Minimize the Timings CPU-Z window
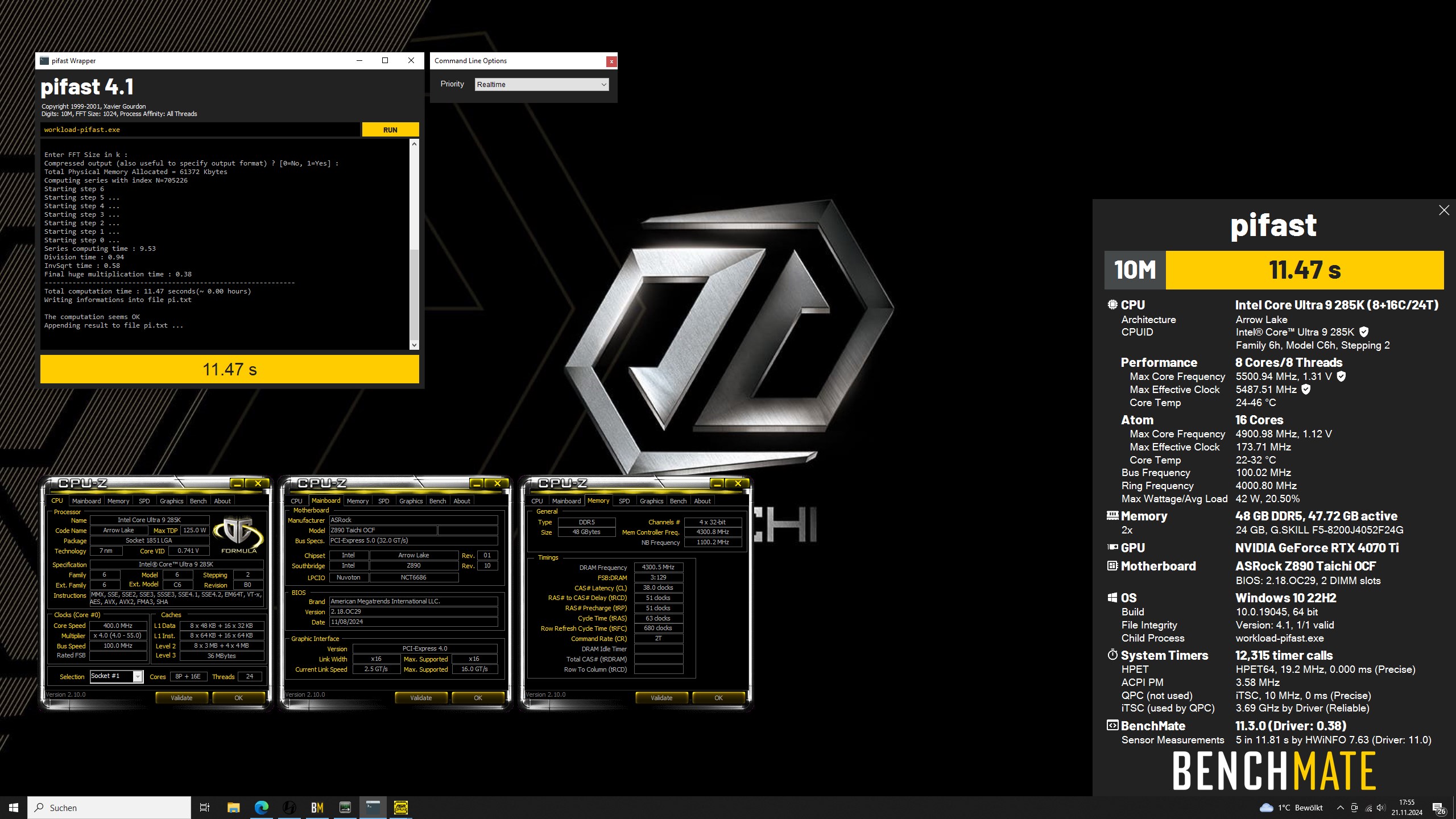 (718, 483)
